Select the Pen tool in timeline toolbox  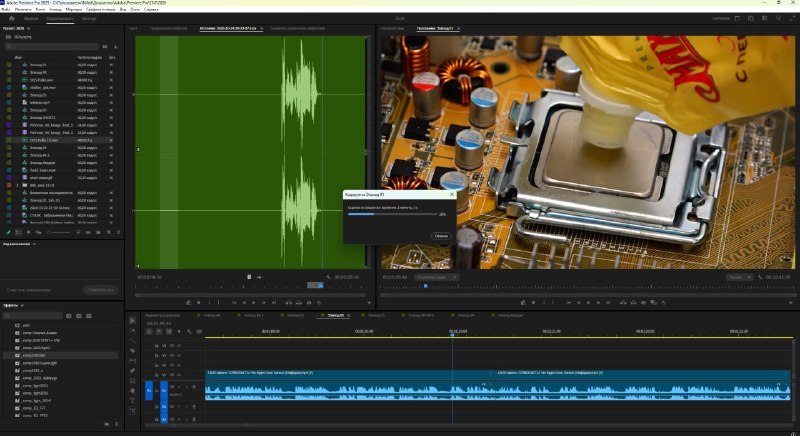point(133,371)
